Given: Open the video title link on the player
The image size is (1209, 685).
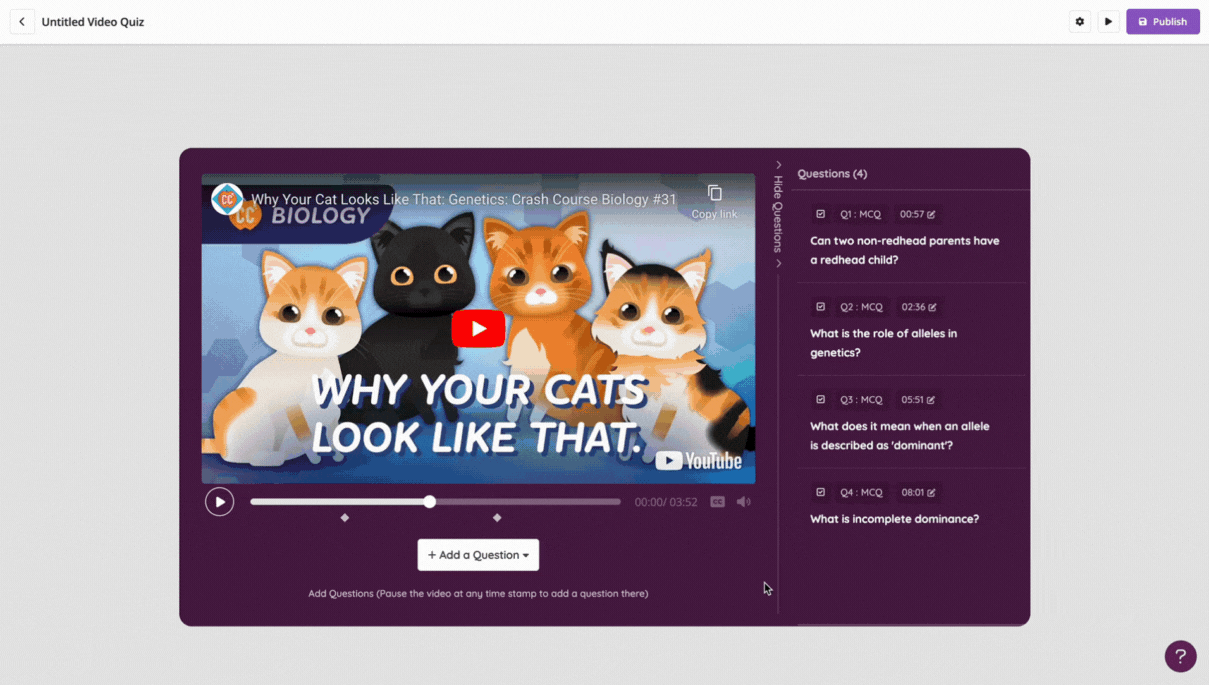Looking at the screenshot, I should coord(464,199).
